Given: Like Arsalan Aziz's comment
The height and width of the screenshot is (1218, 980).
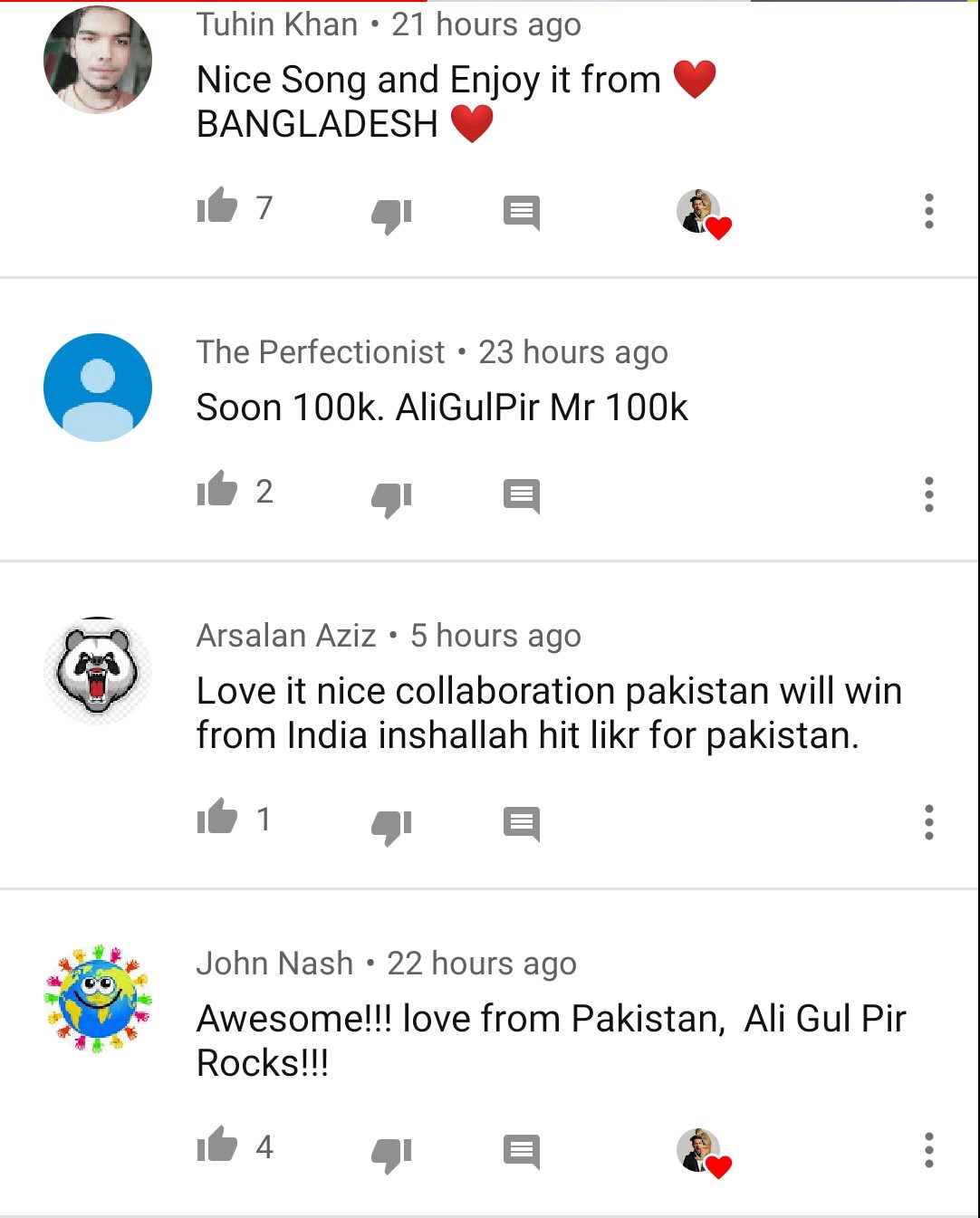Looking at the screenshot, I should 217,818.
